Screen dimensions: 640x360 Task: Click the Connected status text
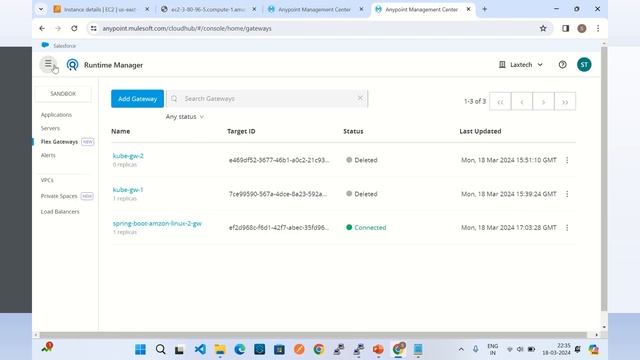pos(370,227)
